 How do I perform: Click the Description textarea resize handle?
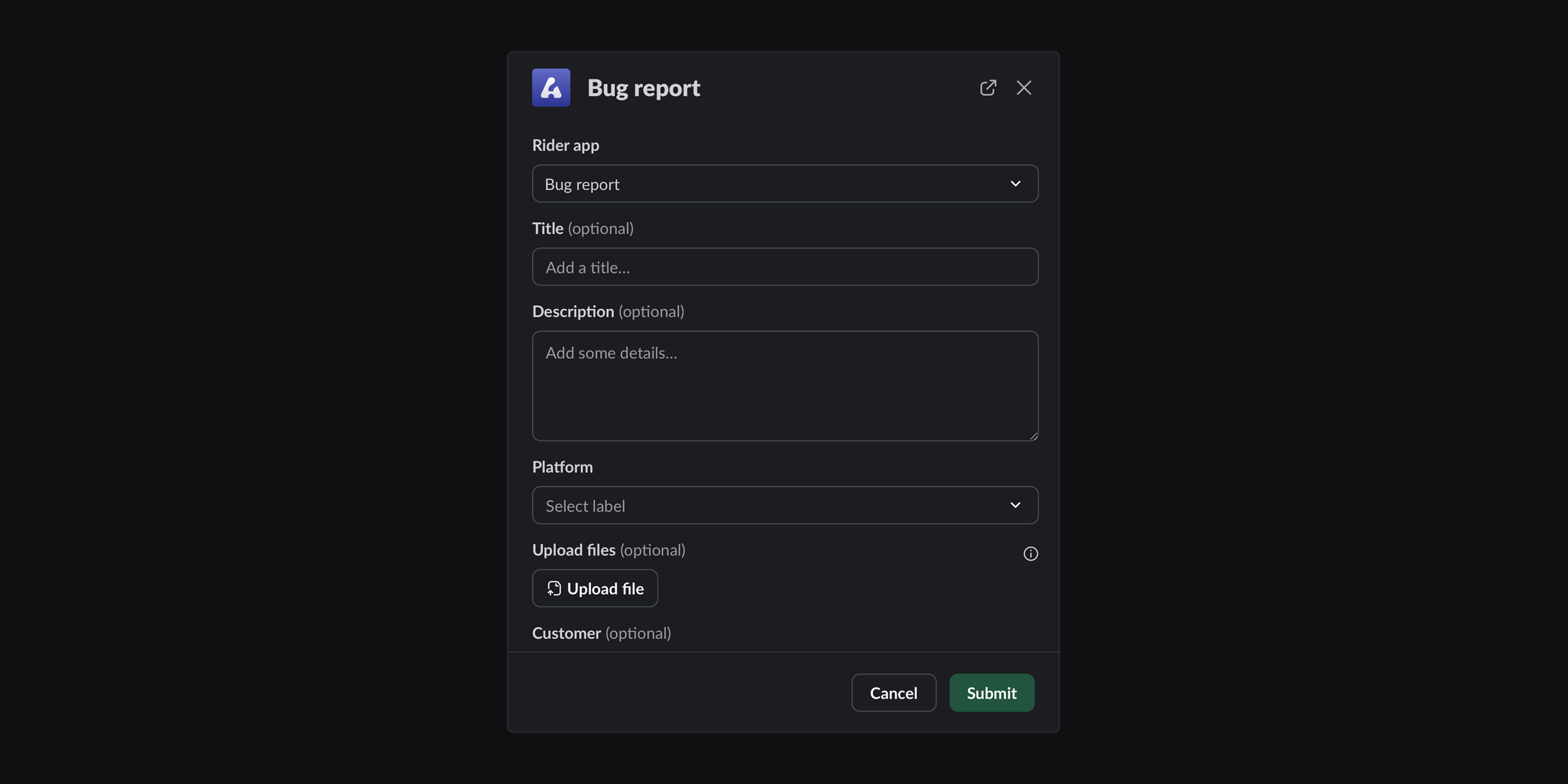pyautogui.click(x=1033, y=436)
